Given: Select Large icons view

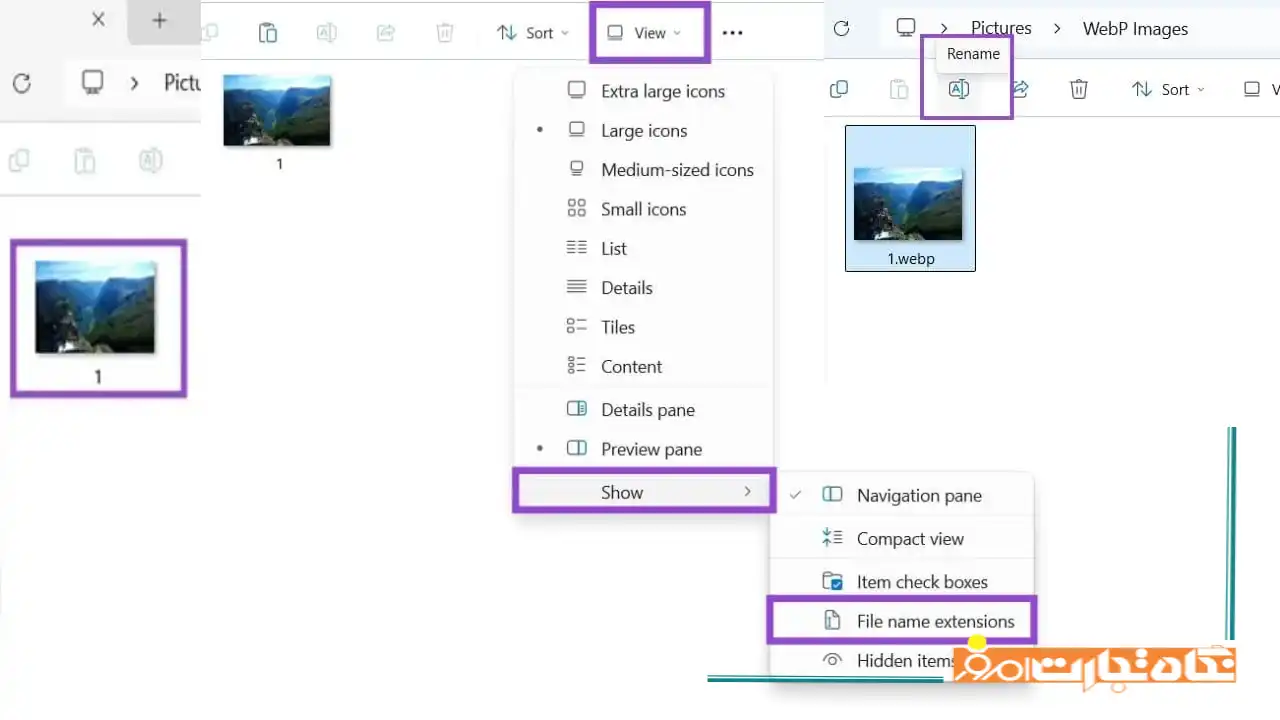Looking at the screenshot, I should point(644,130).
